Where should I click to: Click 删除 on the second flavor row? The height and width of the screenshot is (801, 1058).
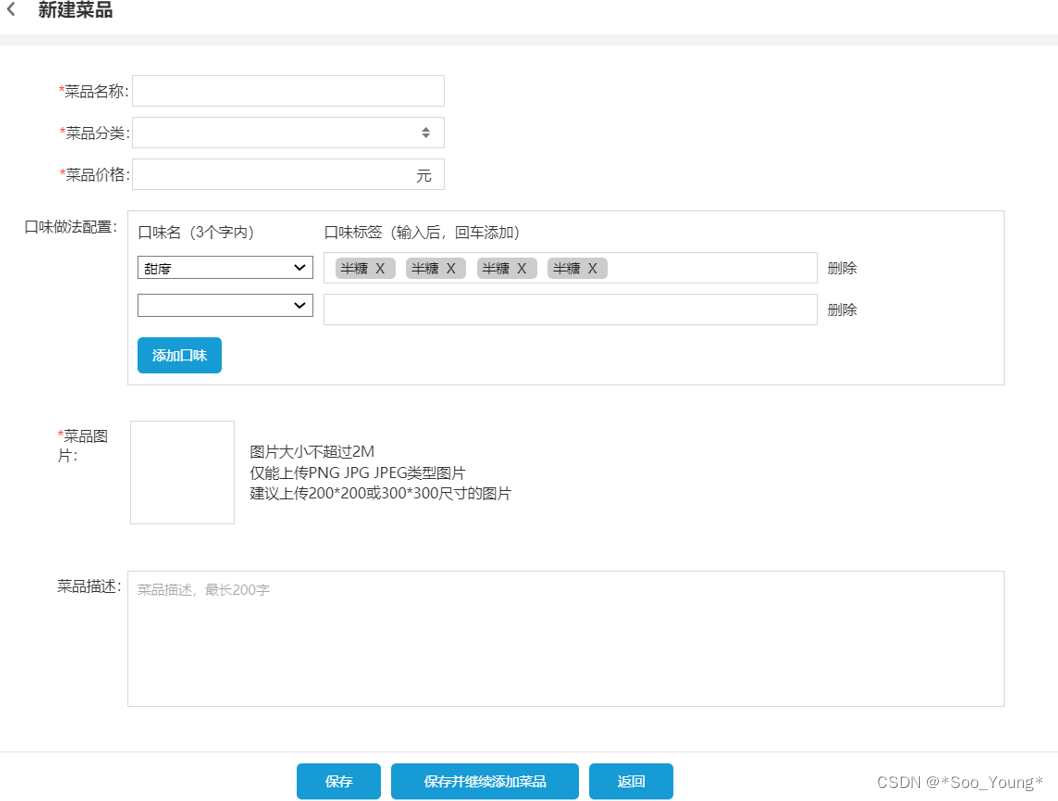click(x=841, y=310)
